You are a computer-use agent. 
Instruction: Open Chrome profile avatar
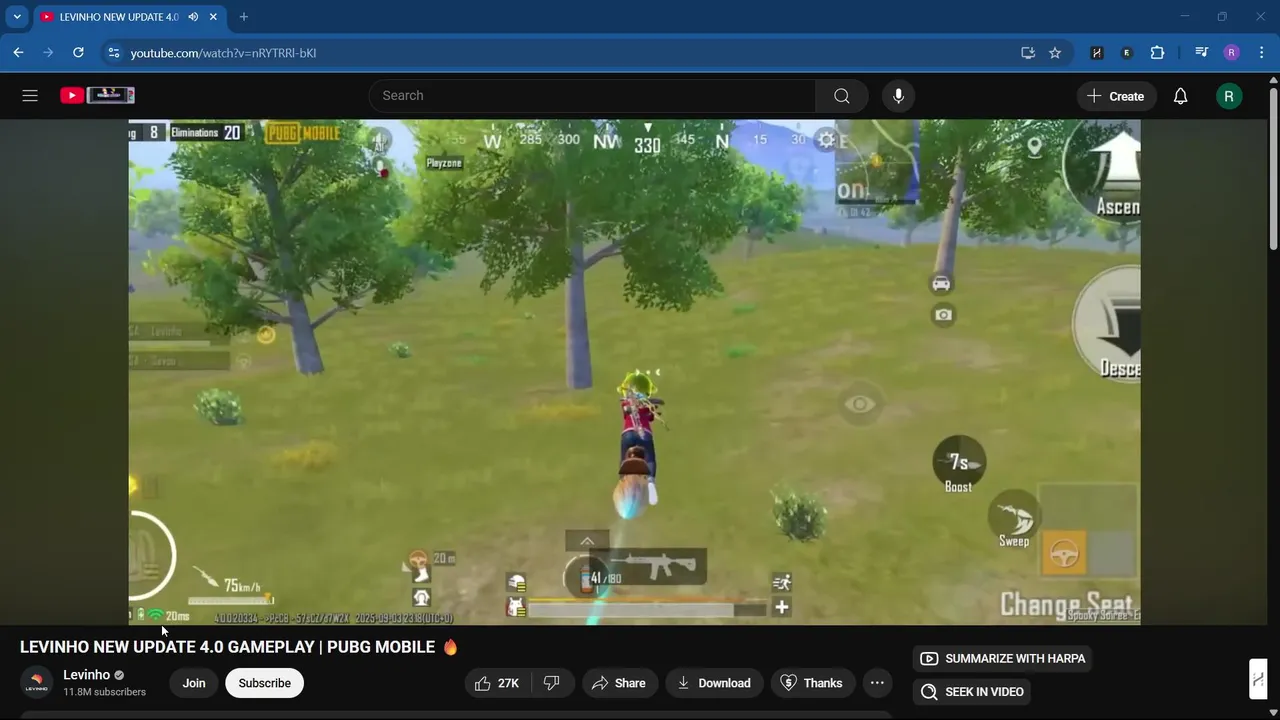tap(1232, 53)
